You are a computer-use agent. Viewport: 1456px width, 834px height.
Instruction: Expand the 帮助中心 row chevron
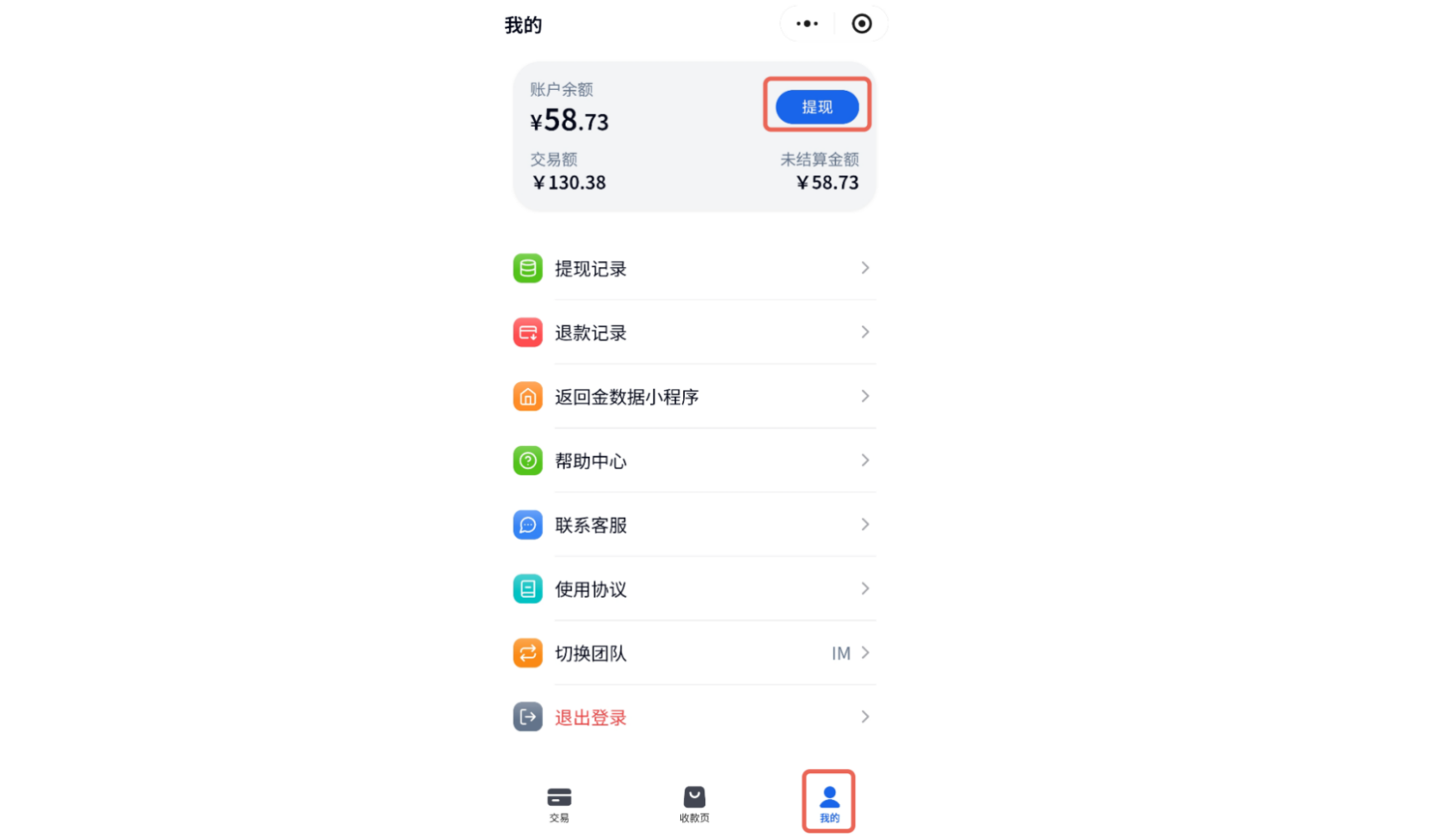(x=865, y=460)
